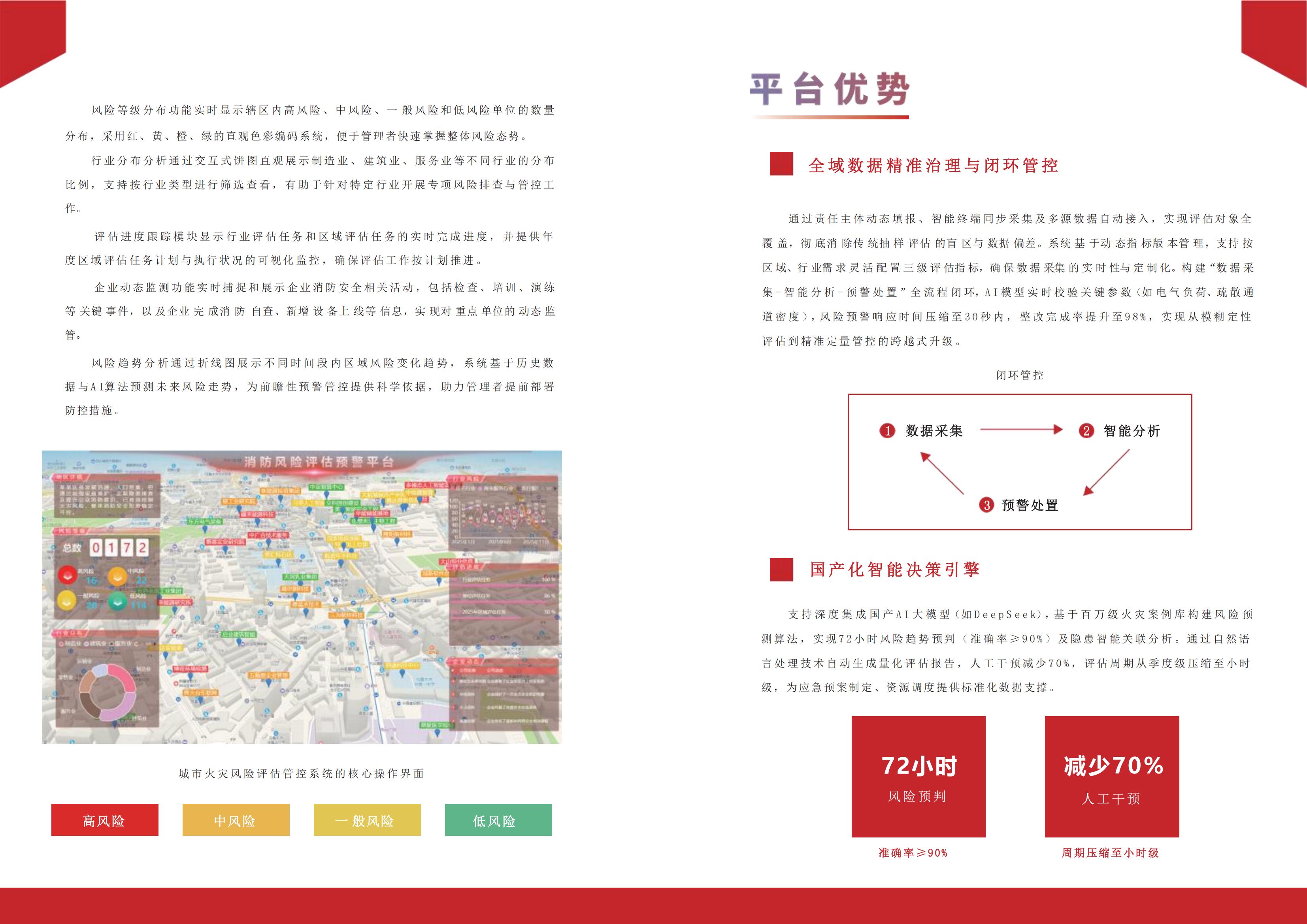This screenshot has height=924, width=1307.
Task: Click the circled number 1 in the loop diagram
Action: [x=887, y=431]
